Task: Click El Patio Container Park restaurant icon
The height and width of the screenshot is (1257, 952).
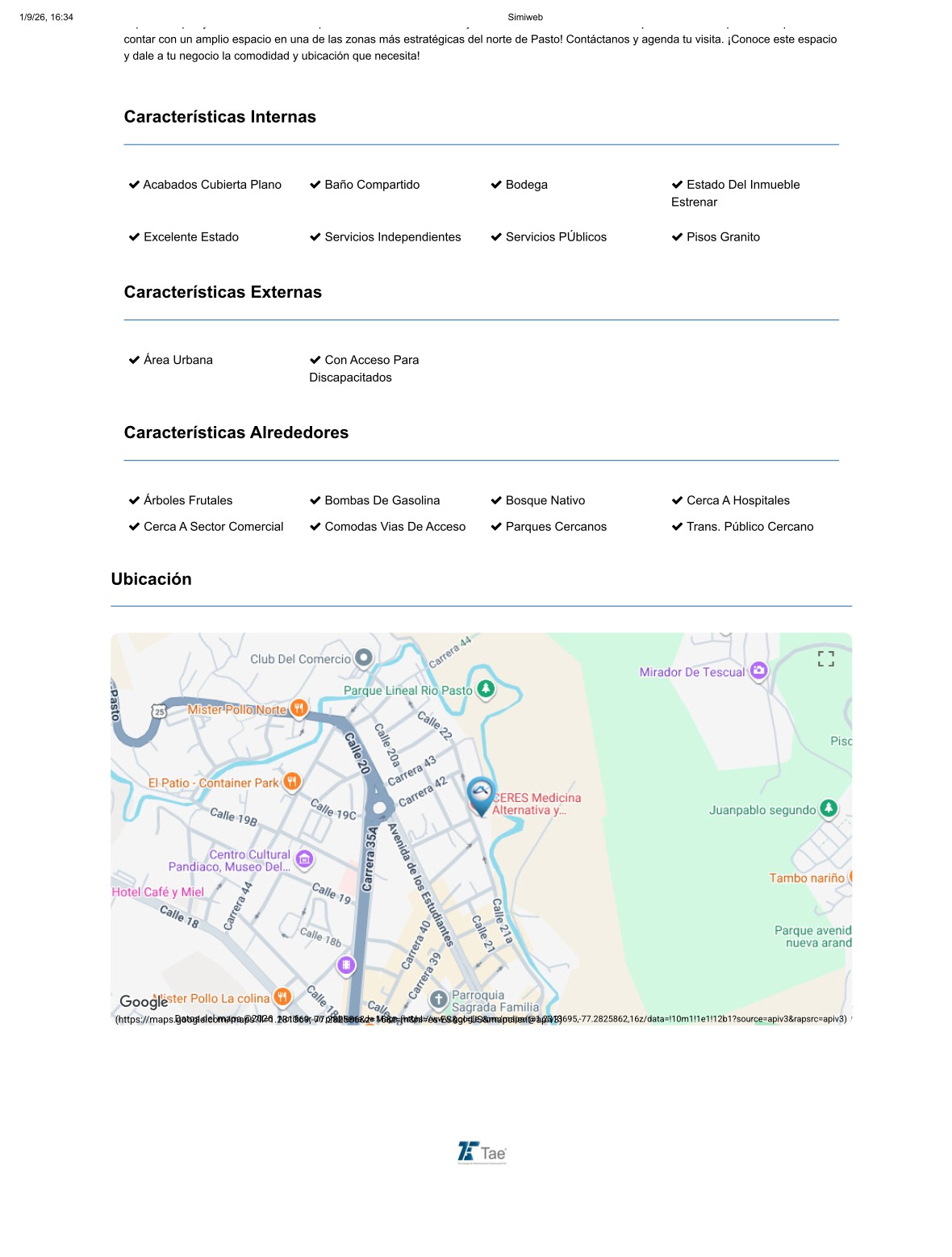Action: tap(292, 782)
